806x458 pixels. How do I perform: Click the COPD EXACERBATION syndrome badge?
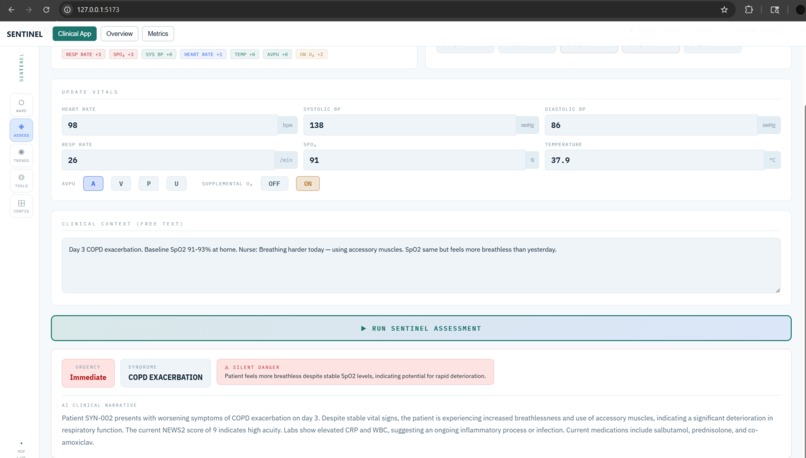coord(166,373)
